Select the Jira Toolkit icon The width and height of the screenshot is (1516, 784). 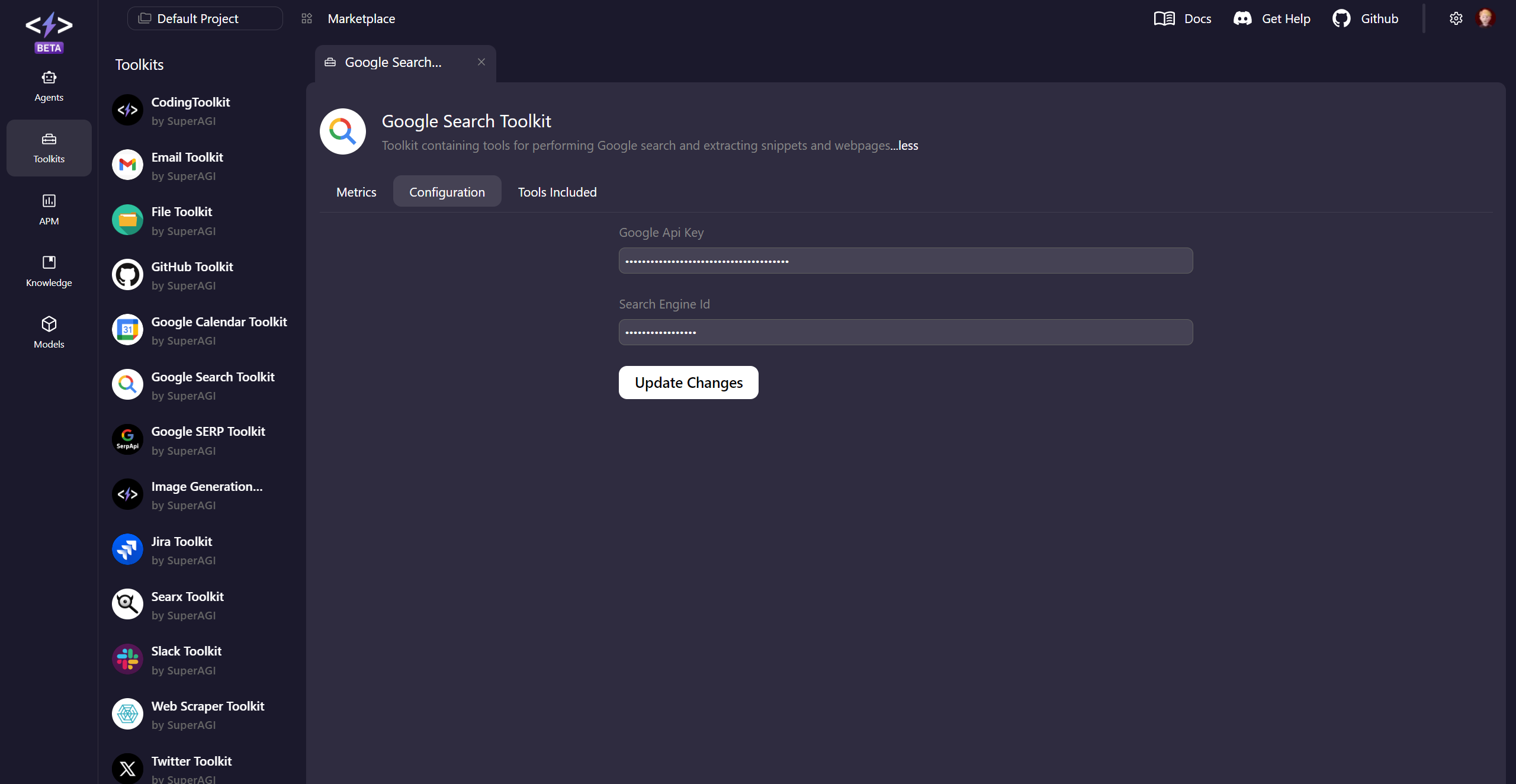[x=127, y=549]
